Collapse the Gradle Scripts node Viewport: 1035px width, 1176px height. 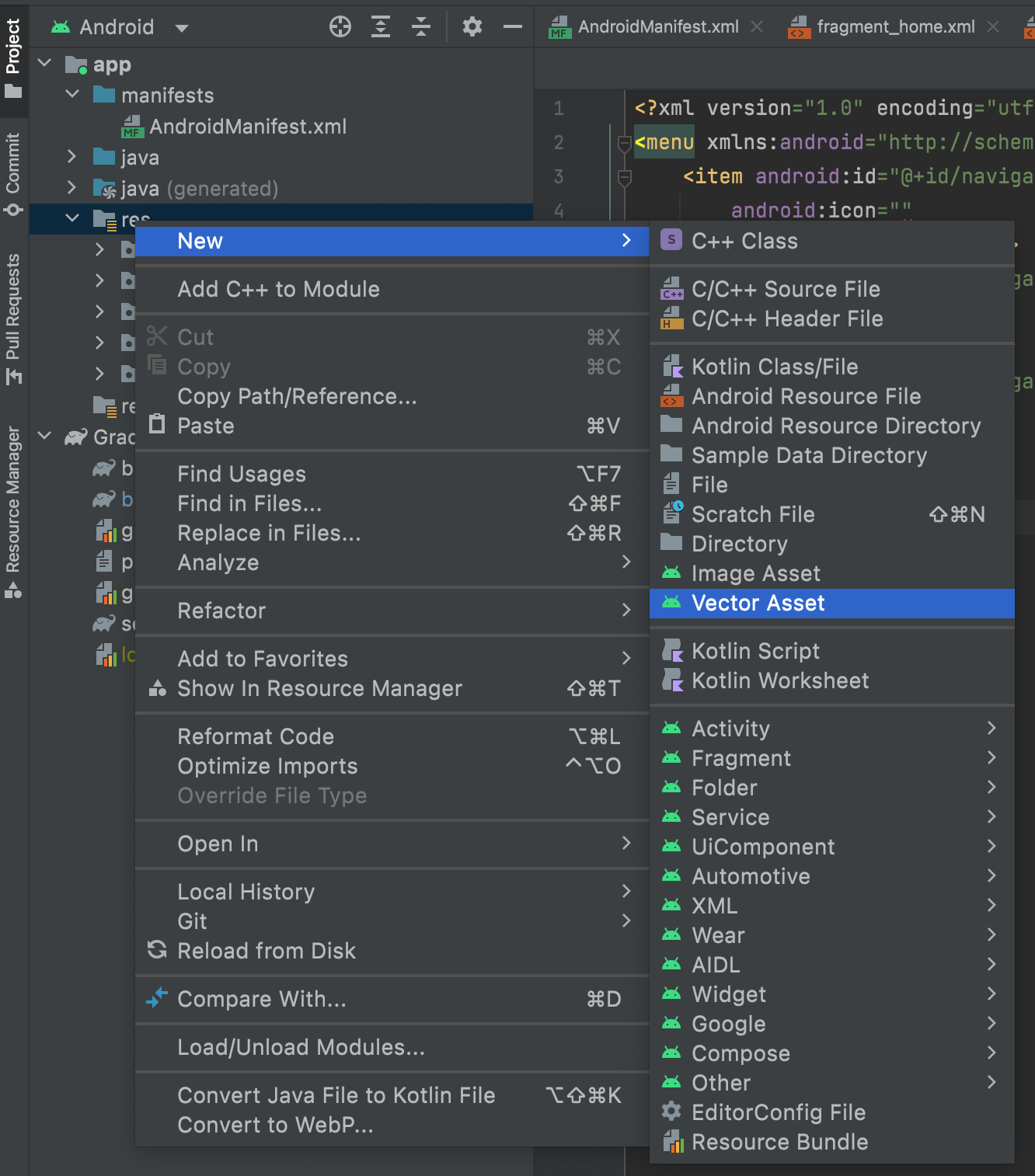tap(44, 436)
